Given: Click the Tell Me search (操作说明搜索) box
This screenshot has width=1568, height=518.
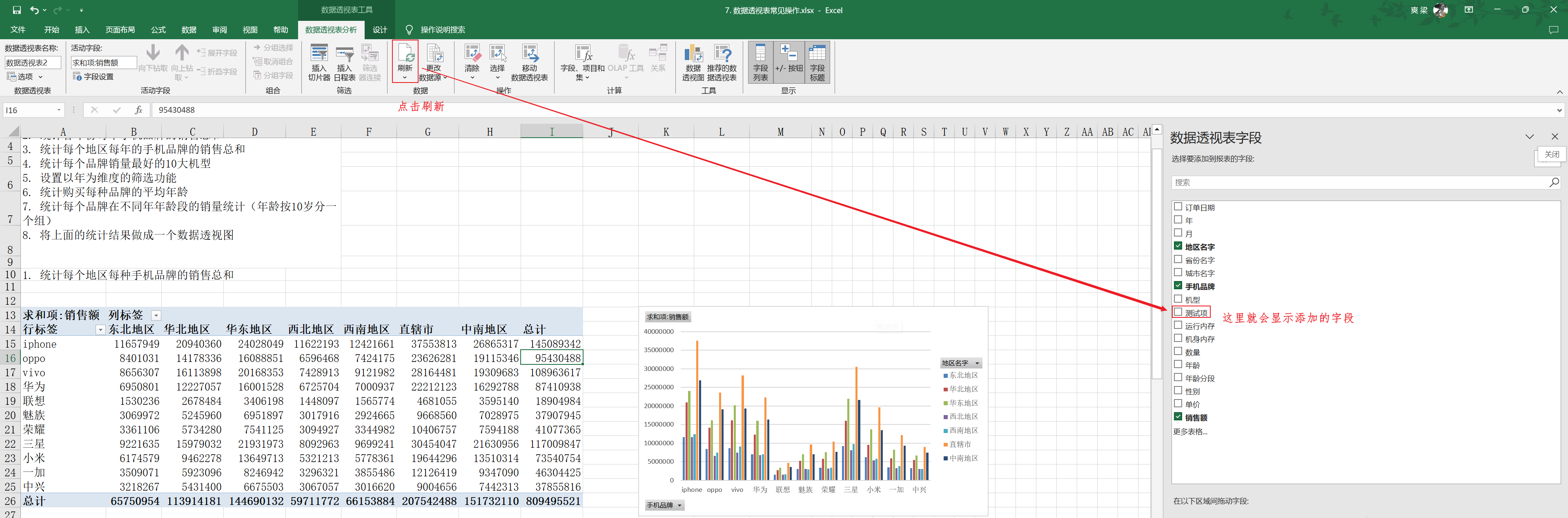Looking at the screenshot, I should (x=436, y=30).
